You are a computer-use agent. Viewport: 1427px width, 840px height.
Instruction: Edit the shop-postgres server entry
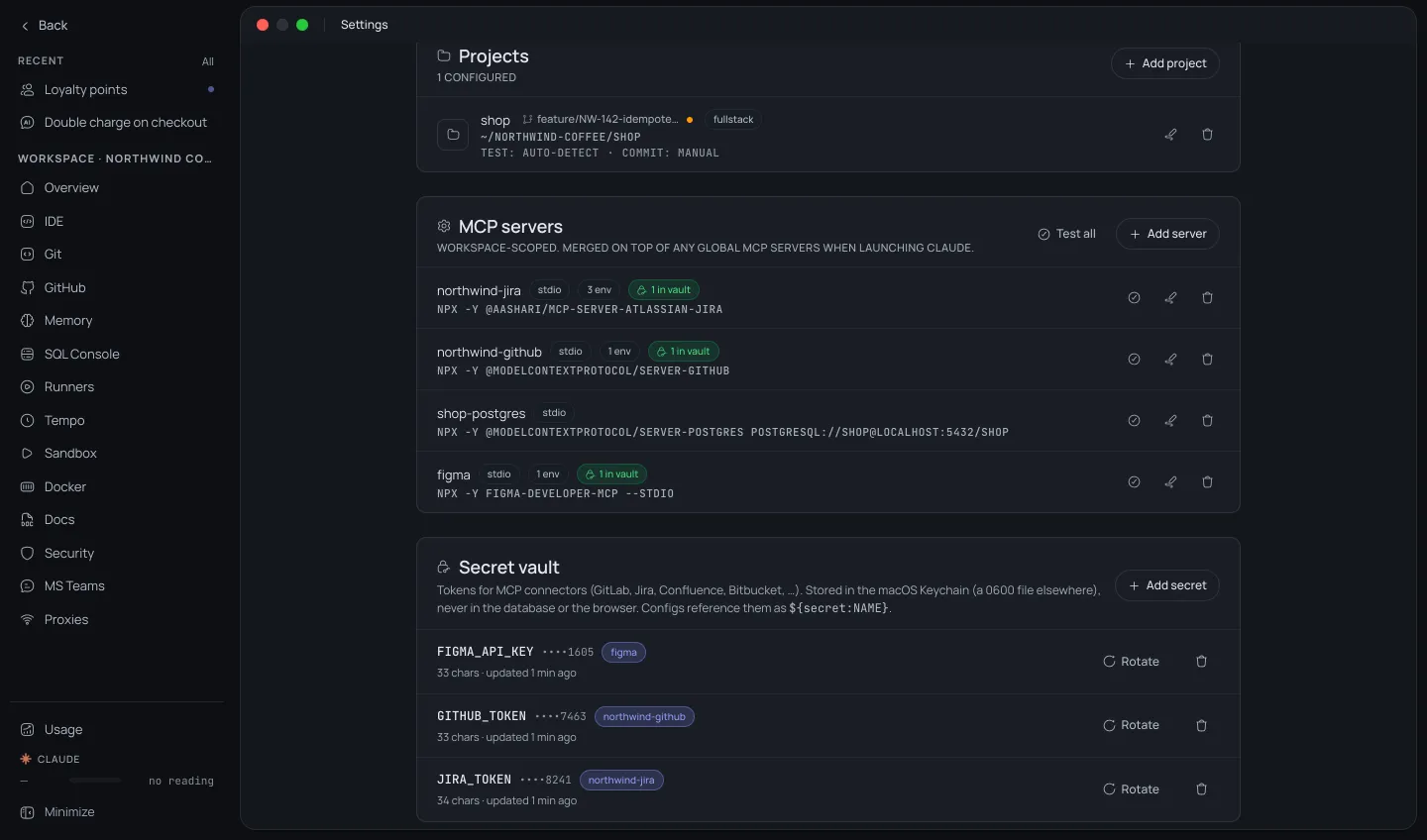[x=1170, y=421]
